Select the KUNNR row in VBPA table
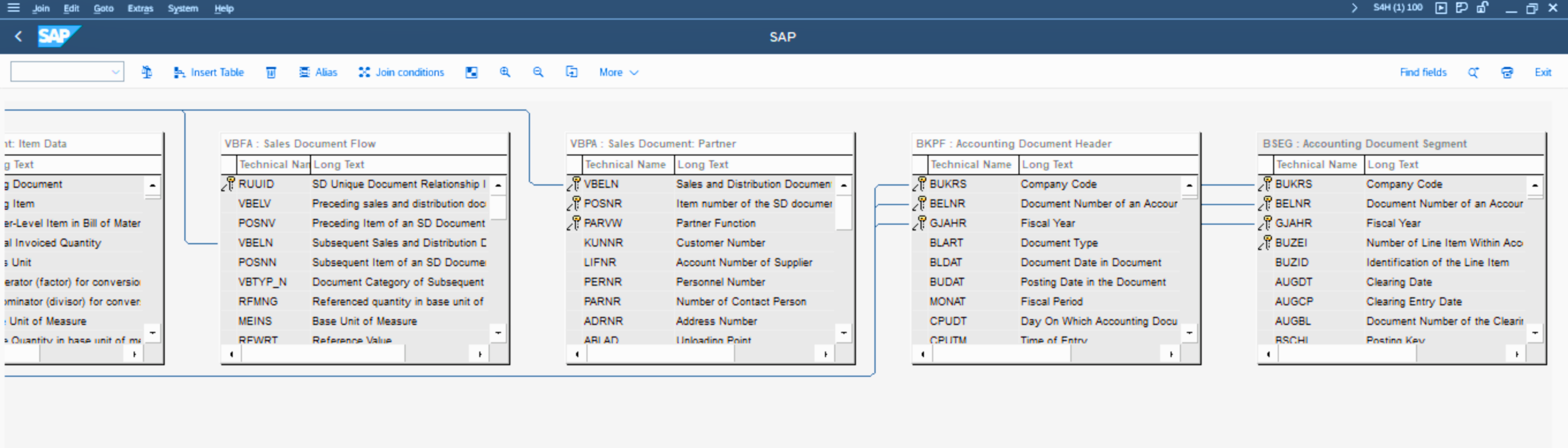The width and height of the screenshot is (1568, 448). pyautogui.click(x=603, y=243)
